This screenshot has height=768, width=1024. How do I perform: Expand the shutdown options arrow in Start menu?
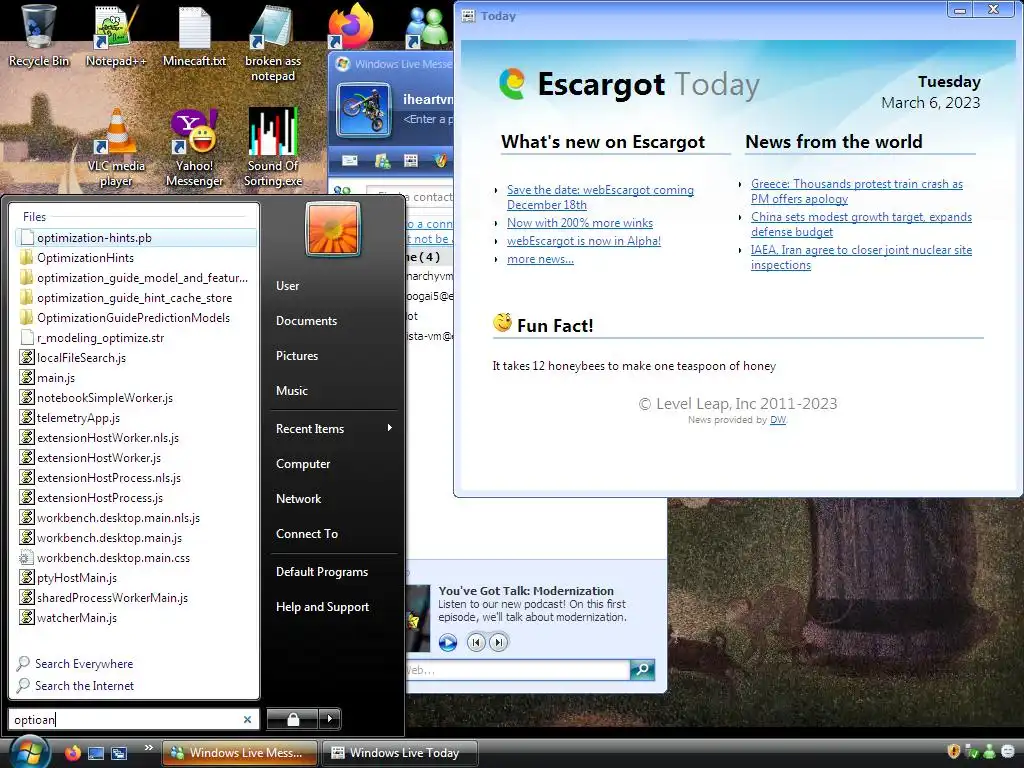[330, 719]
